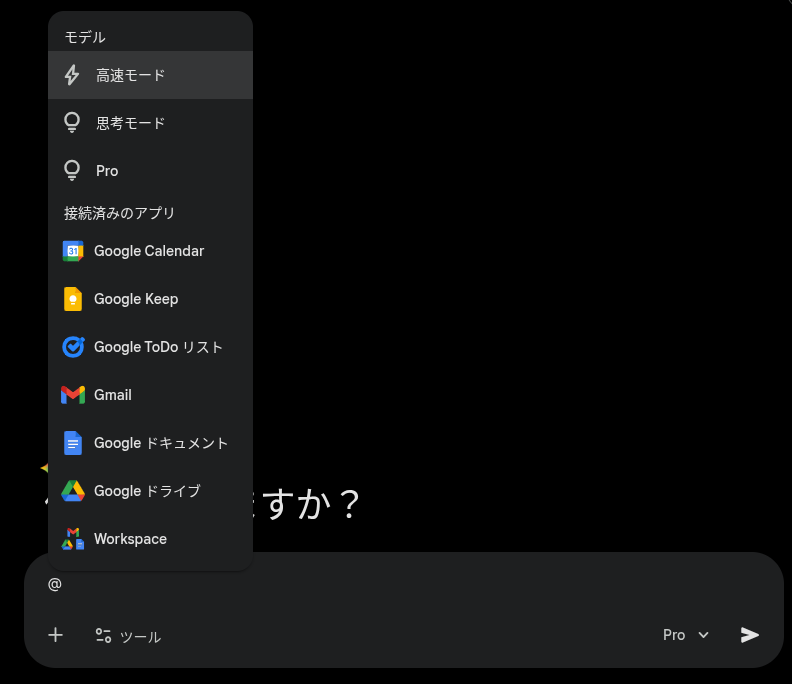Click the Workspace multi-app icon
The height and width of the screenshot is (684, 792).
[73, 539]
